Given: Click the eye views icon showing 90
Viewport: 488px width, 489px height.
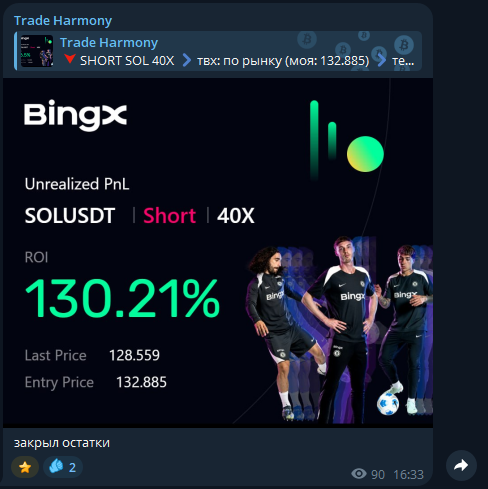Looking at the screenshot, I should [x=359, y=473].
